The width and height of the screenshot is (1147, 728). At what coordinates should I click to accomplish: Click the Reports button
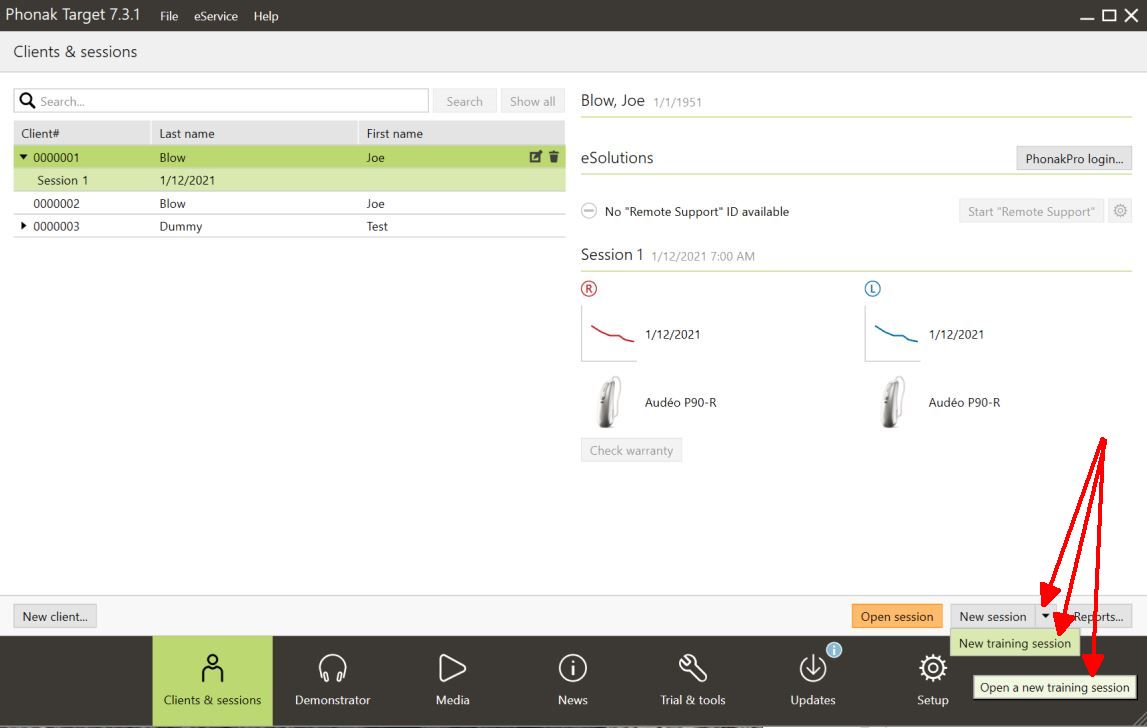1098,616
